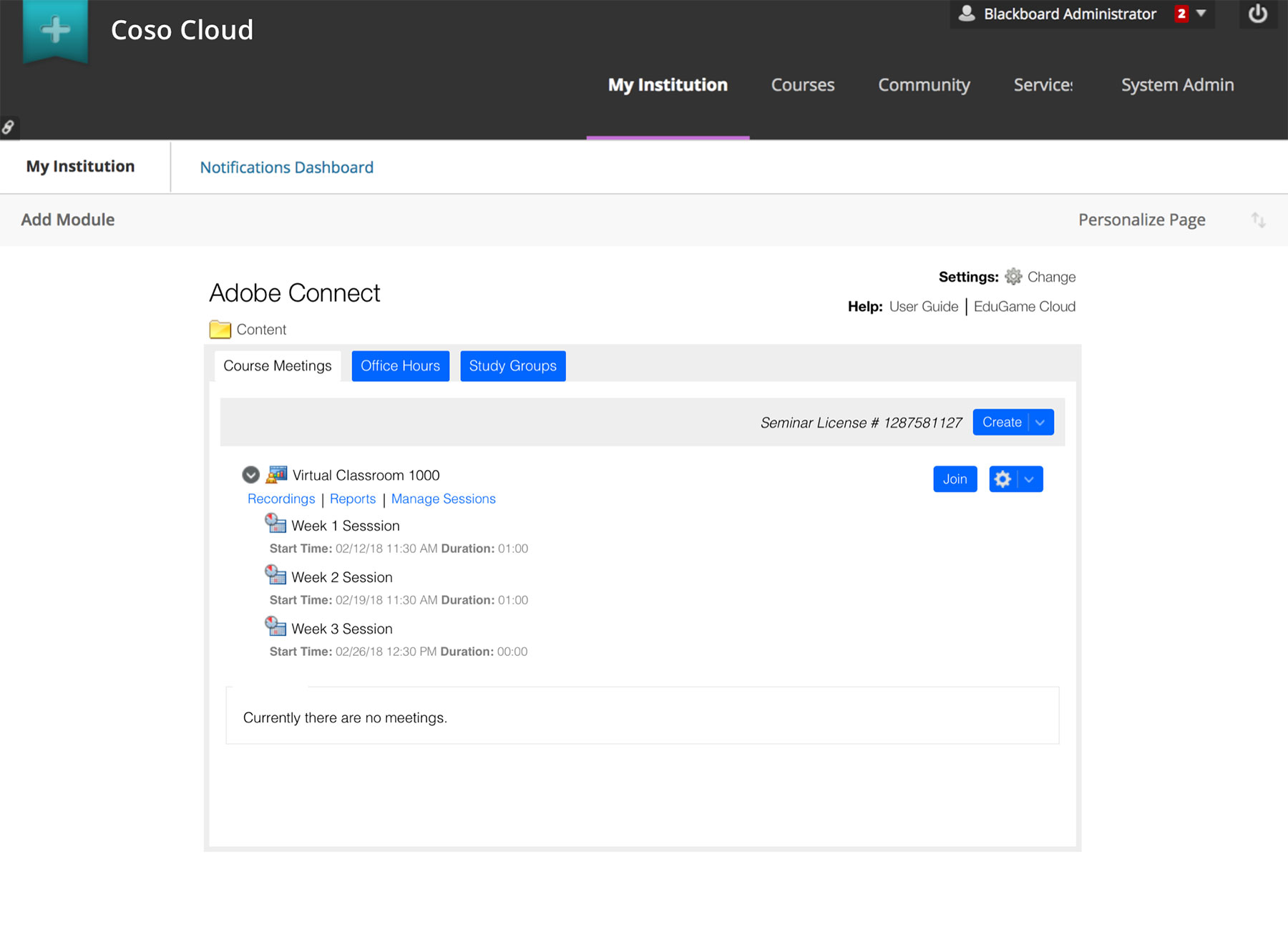Click the Join button
The width and height of the screenshot is (1288, 952).
tap(955, 479)
